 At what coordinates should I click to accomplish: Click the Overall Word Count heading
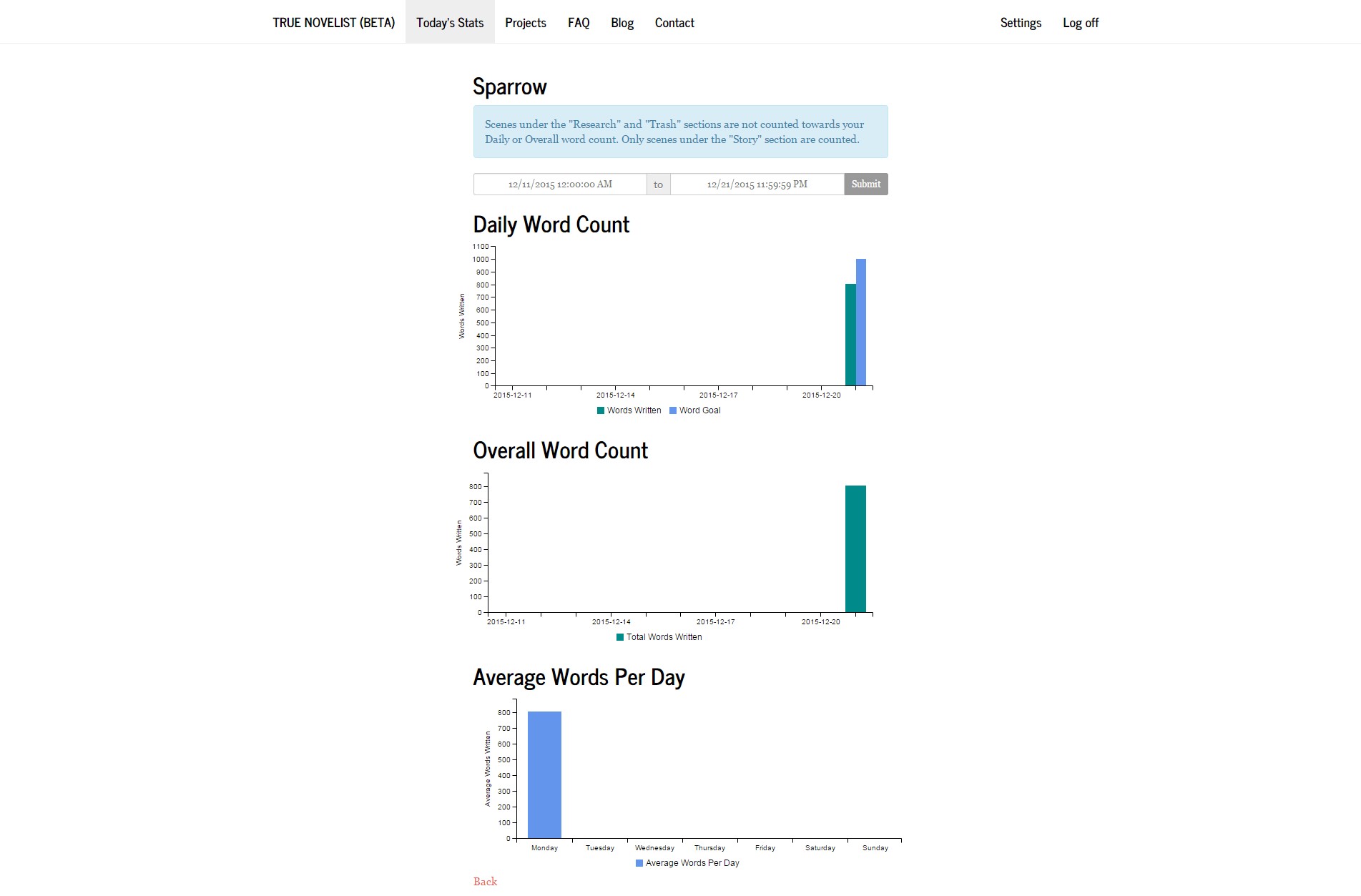click(561, 451)
